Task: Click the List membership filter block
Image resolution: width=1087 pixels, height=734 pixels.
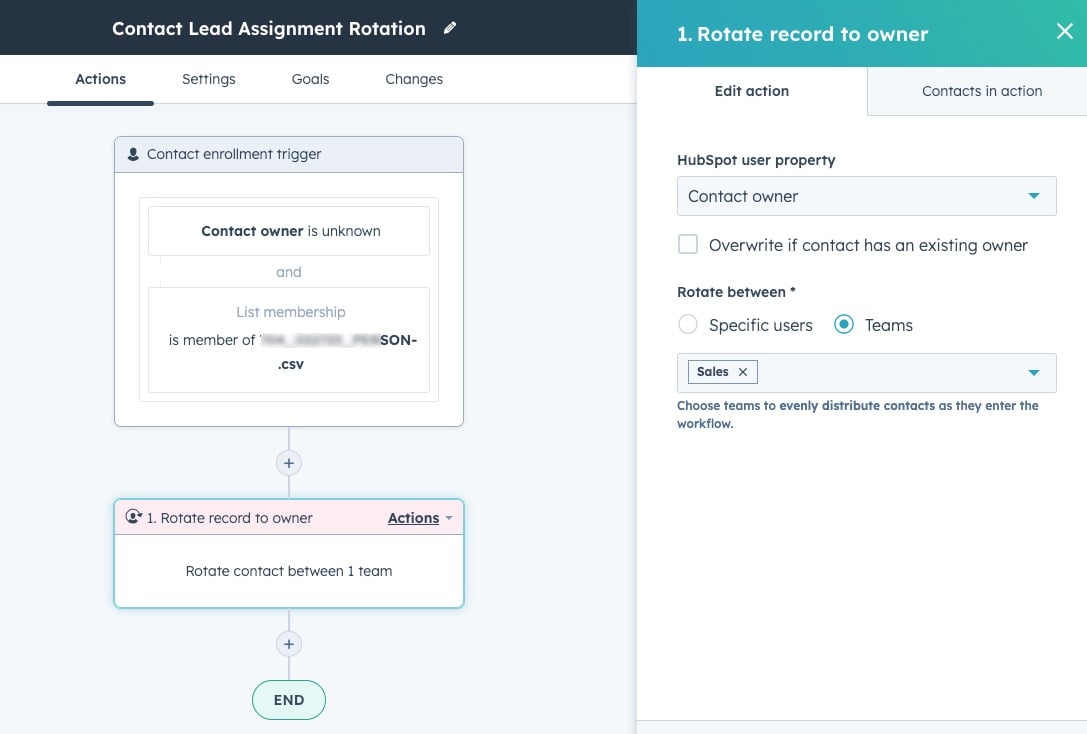Action: coord(288,337)
